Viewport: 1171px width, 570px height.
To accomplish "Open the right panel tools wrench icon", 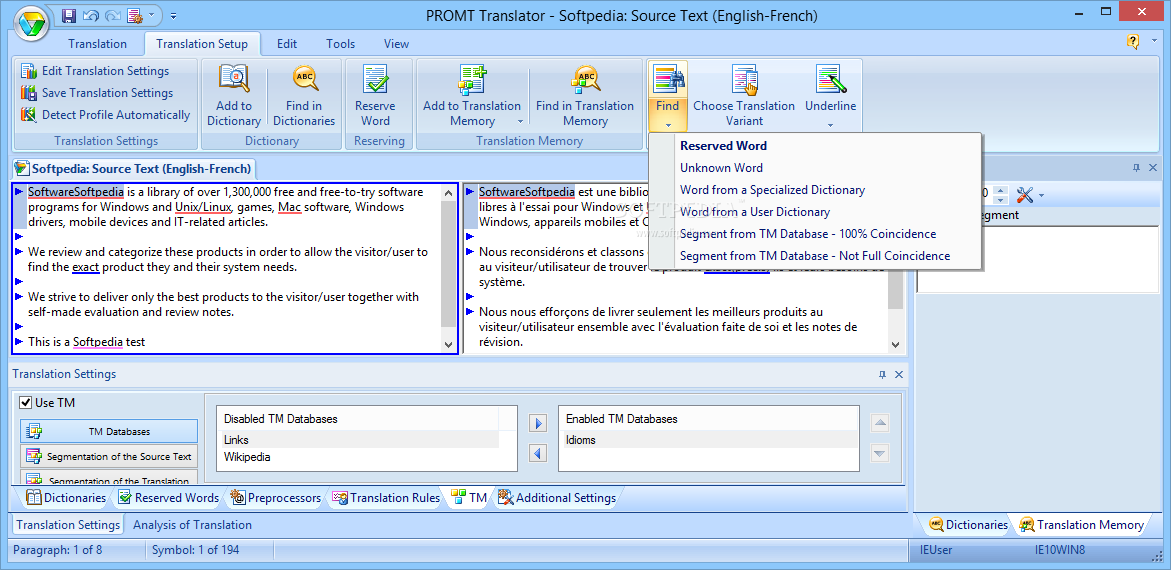I will [x=1025, y=195].
